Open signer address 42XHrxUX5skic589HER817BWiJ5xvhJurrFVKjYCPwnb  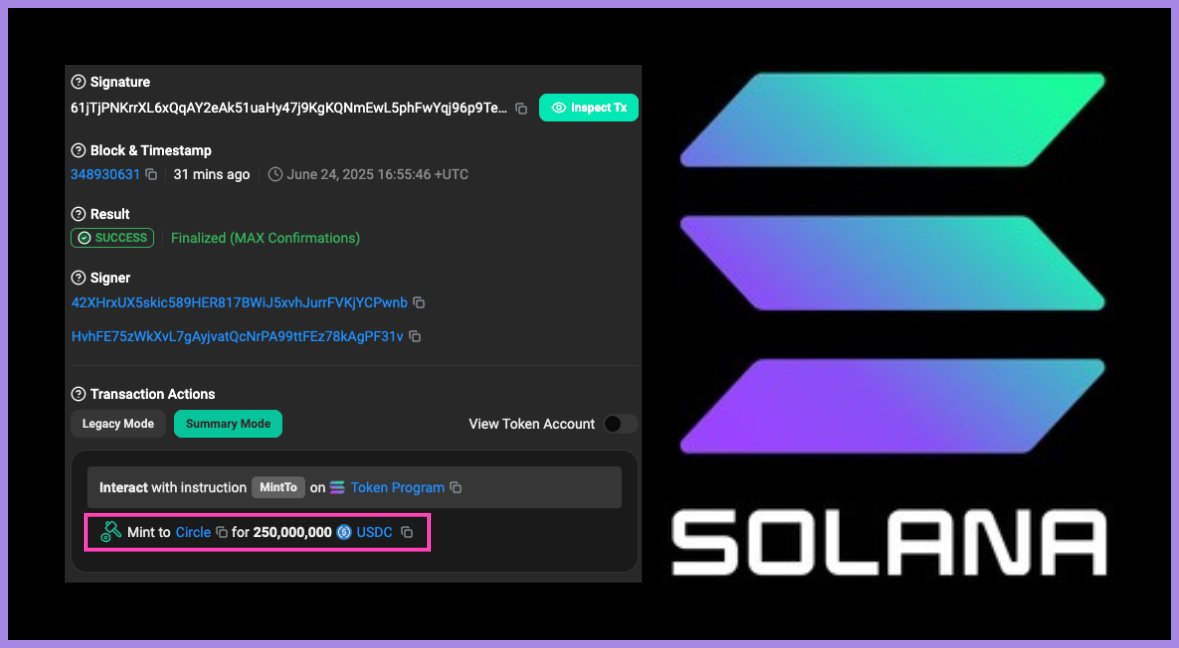(239, 302)
